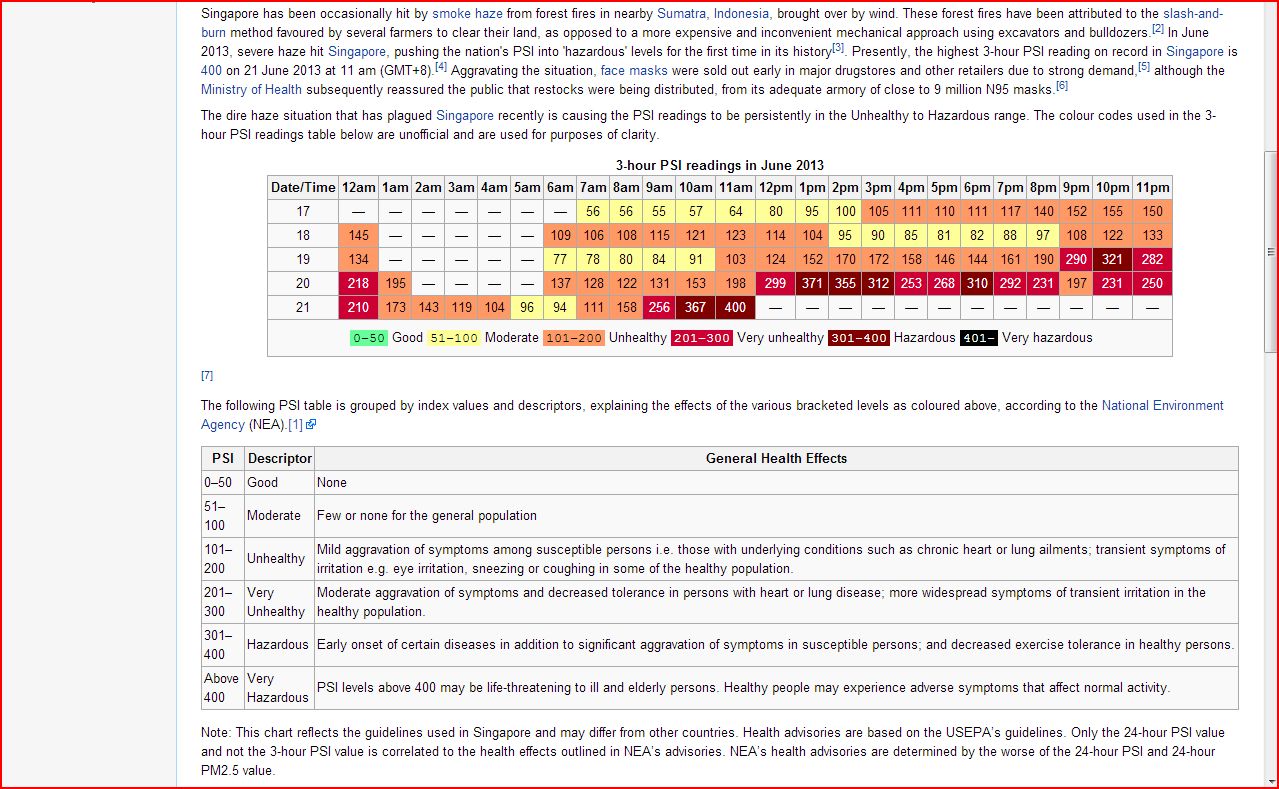The height and width of the screenshot is (789, 1279).
Task: Click the '3-hour PSI readings in June 2013' caption
Action: (720, 166)
